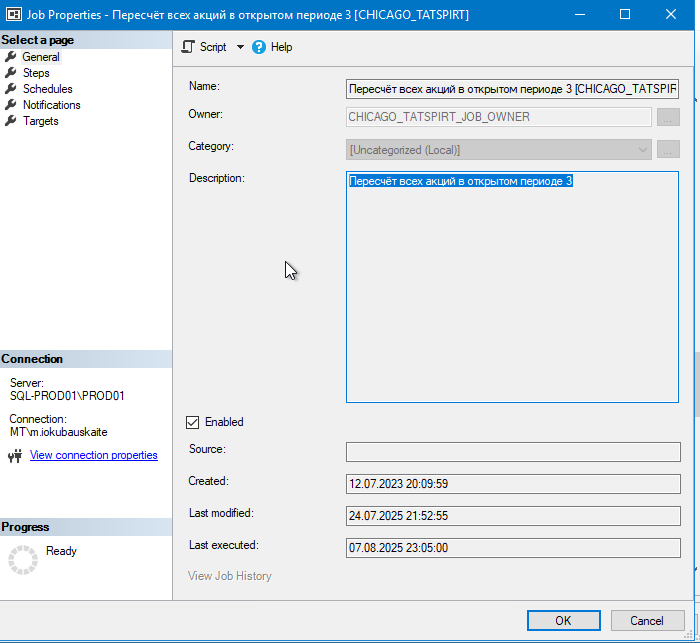This screenshot has height=643, width=700.
Task: Click the wrench icon beside Steps
Action: click(x=11, y=73)
